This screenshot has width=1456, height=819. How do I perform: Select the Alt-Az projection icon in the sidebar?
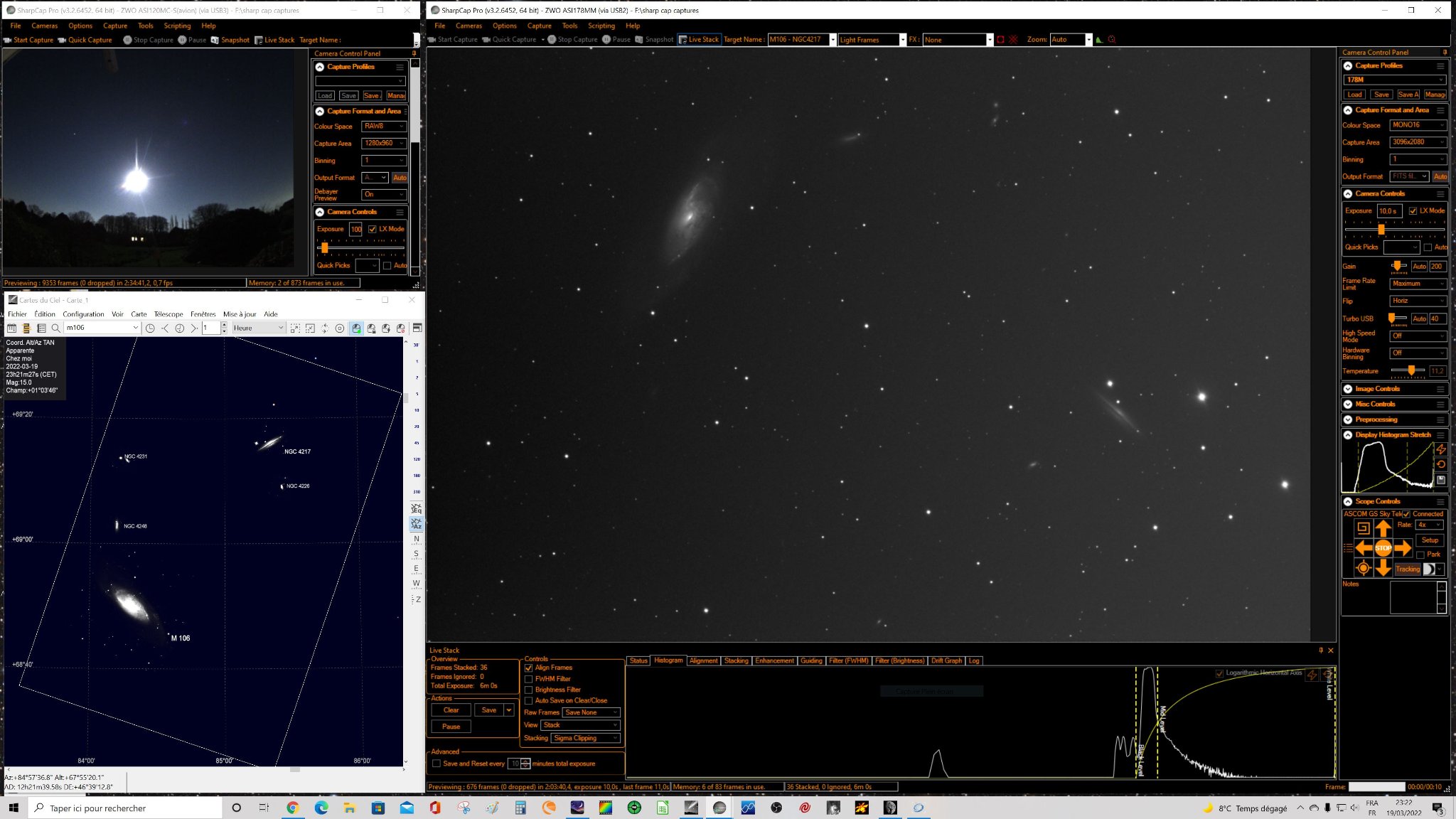click(417, 524)
